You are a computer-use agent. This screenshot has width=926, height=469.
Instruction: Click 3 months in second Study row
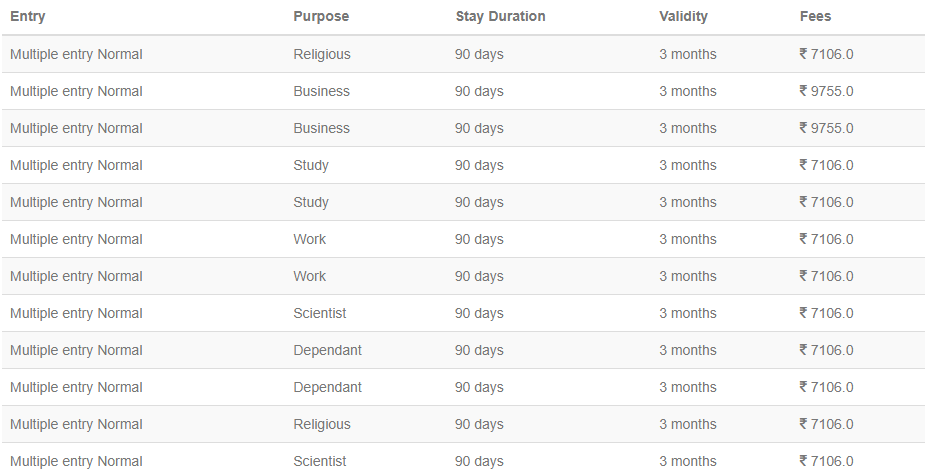[687, 203]
